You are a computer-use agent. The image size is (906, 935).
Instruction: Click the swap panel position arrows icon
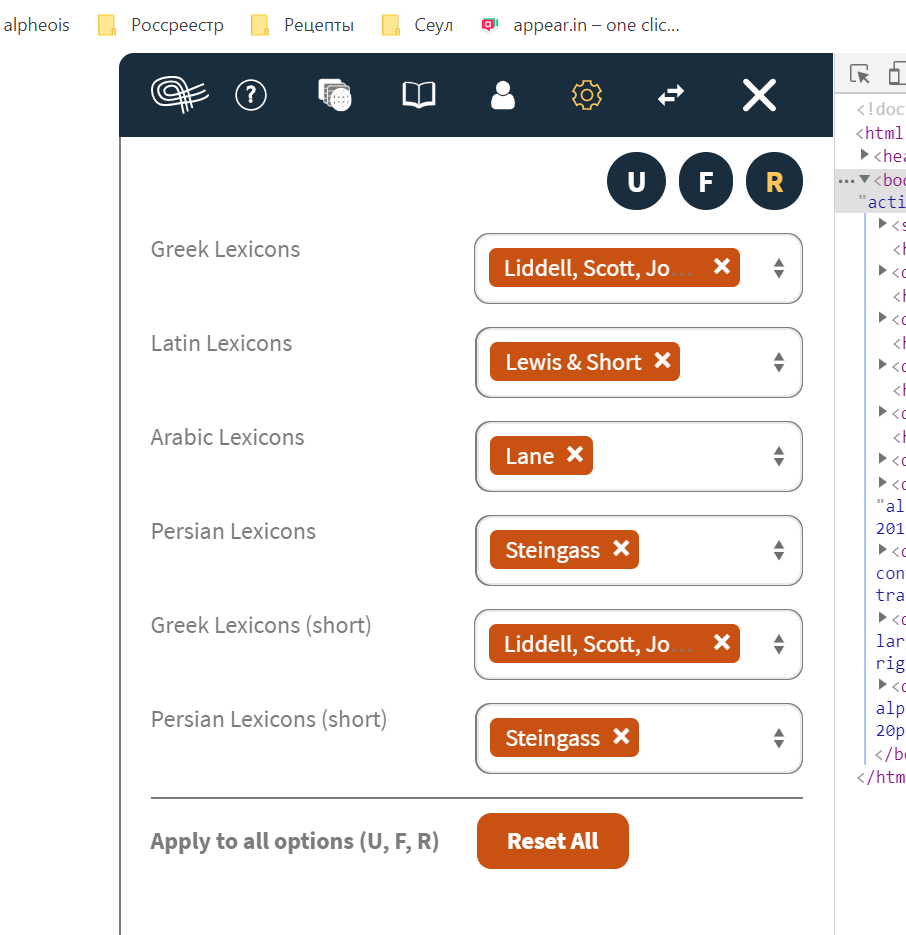671,95
